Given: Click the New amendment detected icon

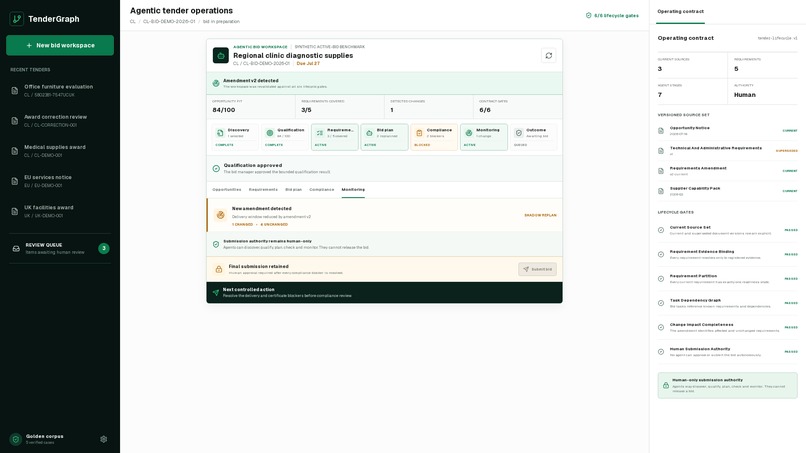Looking at the screenshot, I should (221, 215).
